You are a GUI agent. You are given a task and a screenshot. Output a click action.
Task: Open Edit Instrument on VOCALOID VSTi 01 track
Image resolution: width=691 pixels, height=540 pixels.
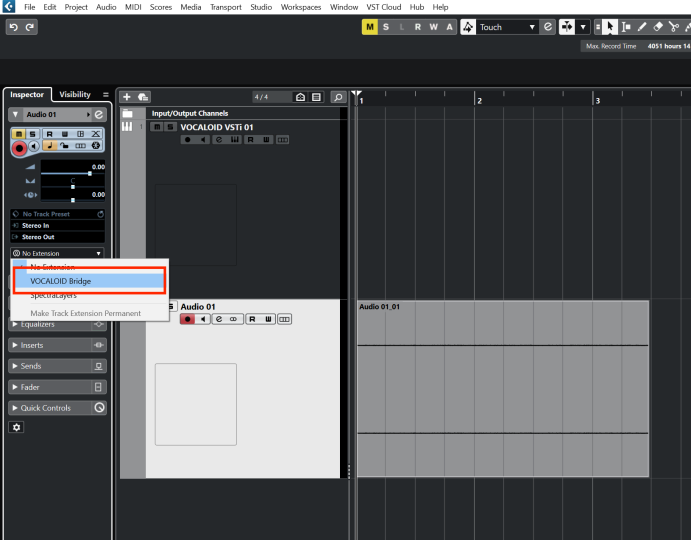pyautogui.click(x=219, y=140)
